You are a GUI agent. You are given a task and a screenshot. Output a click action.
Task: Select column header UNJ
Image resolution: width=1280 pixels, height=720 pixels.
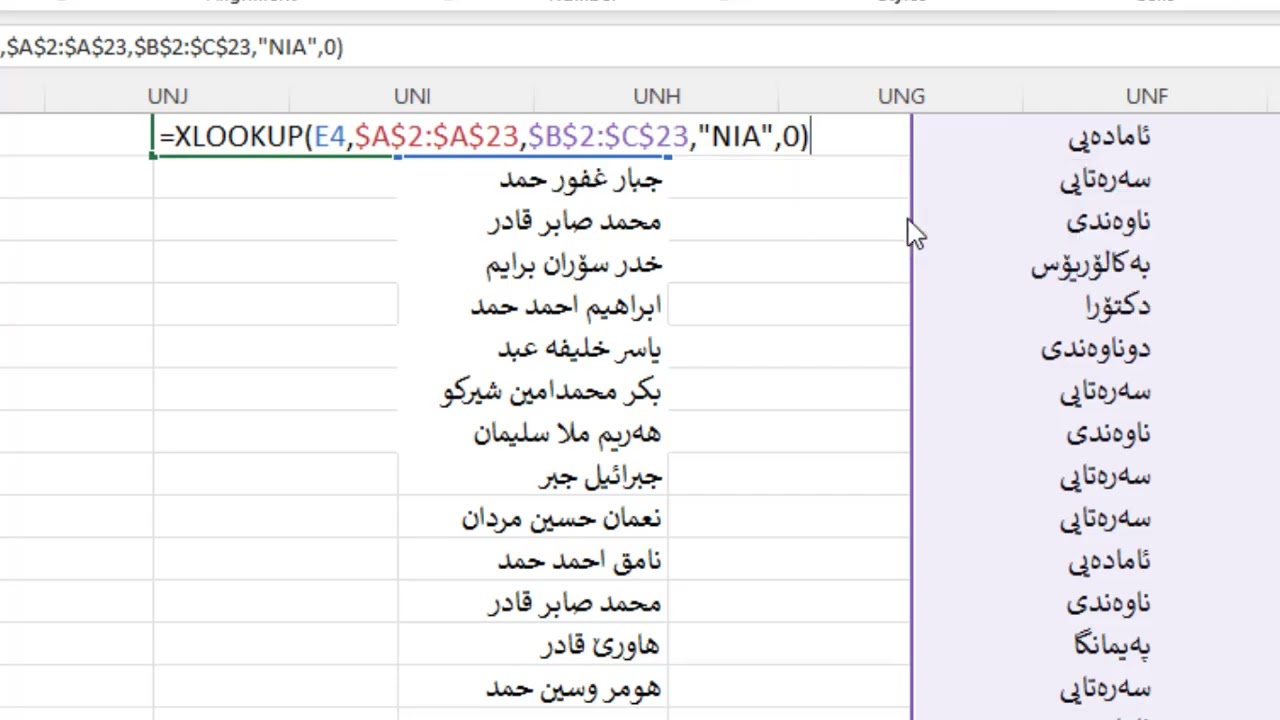coord(167,96)
